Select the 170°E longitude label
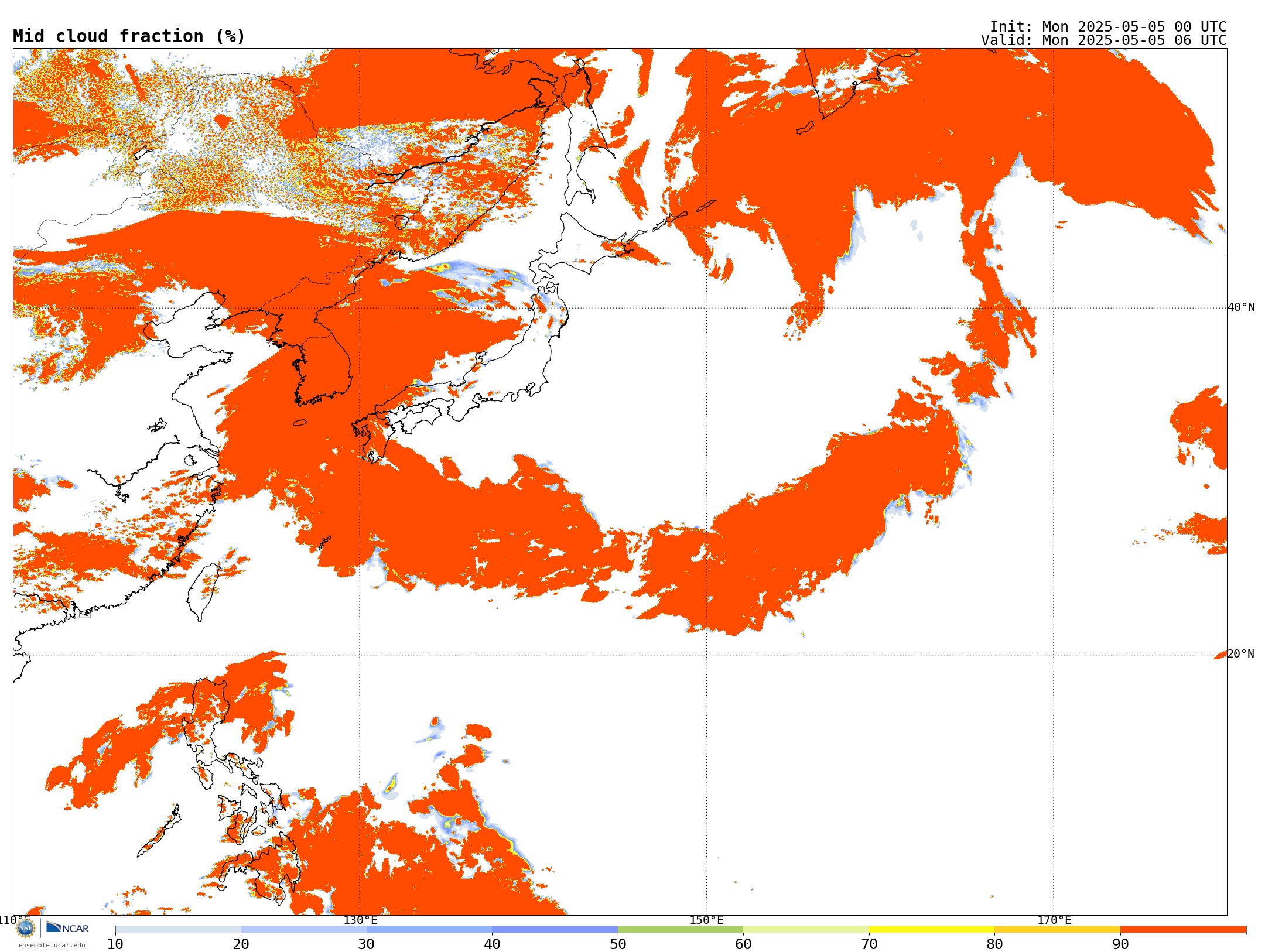Viewport: 1265px width, 952px height. point(1054,920)
